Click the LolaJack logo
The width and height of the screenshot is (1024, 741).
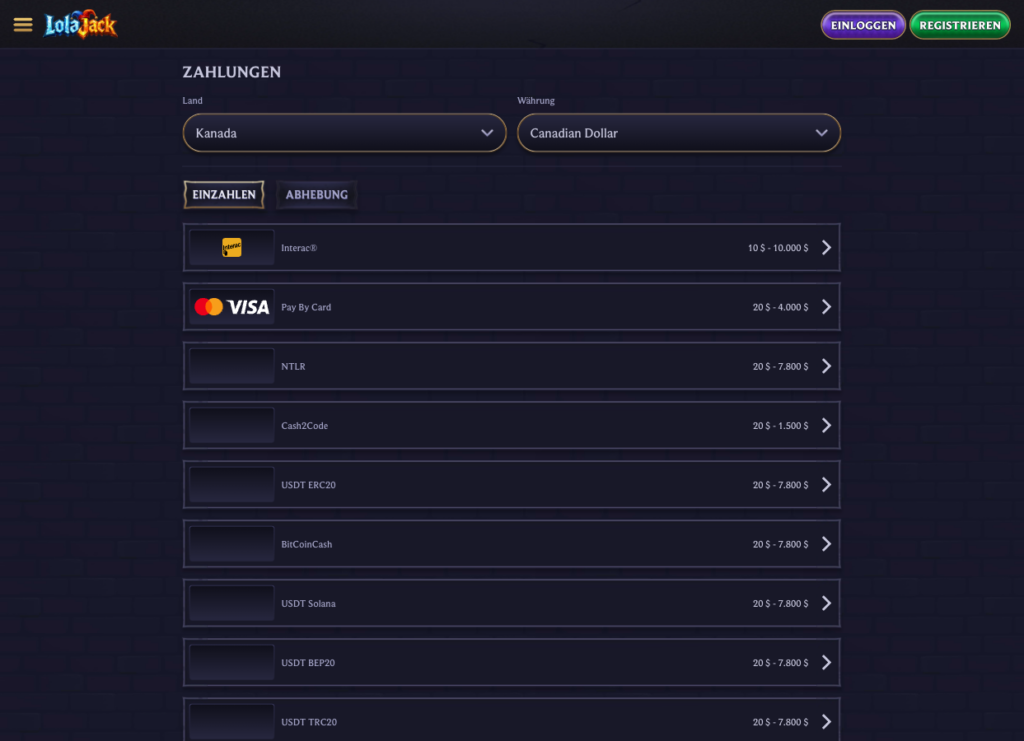(x=81, y=25)
